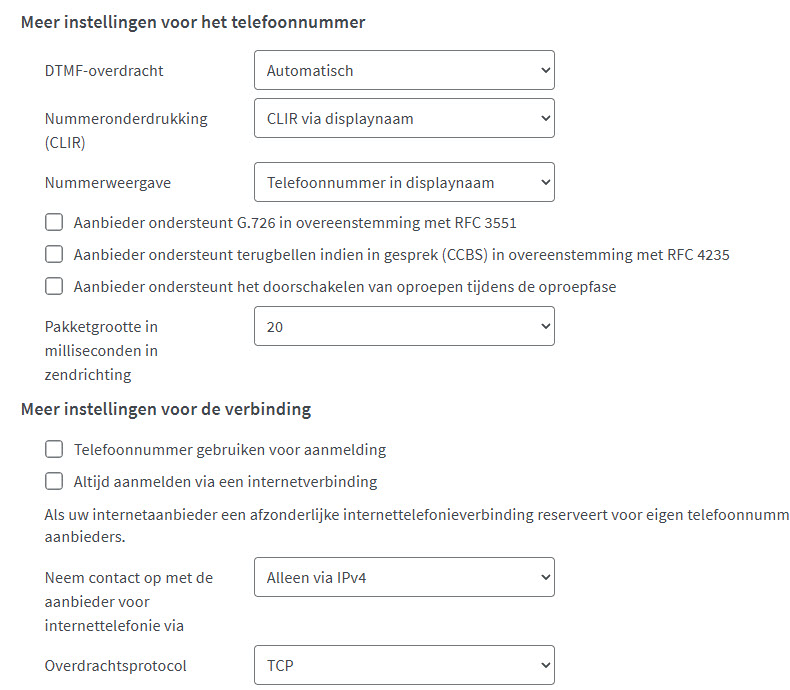Click the 'Nummerweergave' field label
The height and width of the screenshot is (690, 790).
coord(108,182)
